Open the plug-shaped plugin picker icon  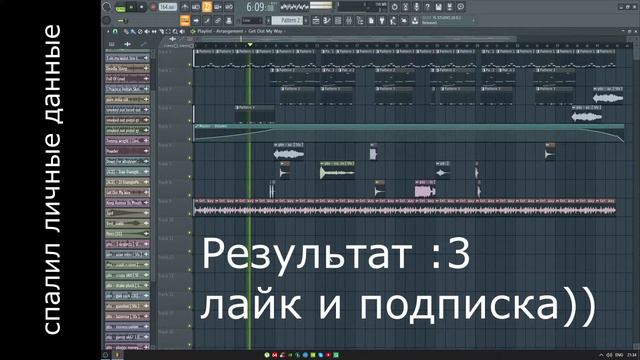point(382,20)
